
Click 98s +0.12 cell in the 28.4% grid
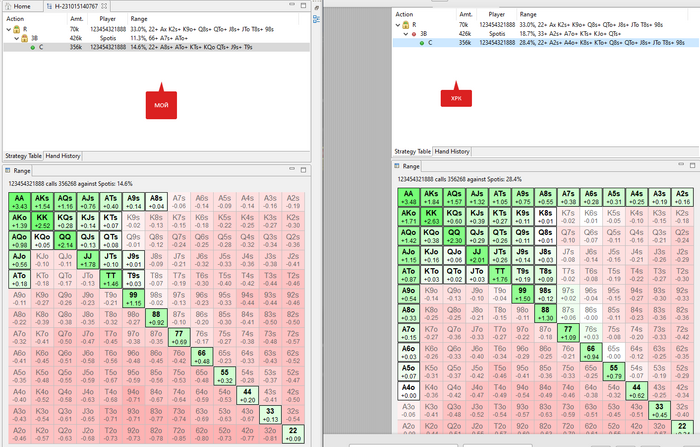coord(545,294)
